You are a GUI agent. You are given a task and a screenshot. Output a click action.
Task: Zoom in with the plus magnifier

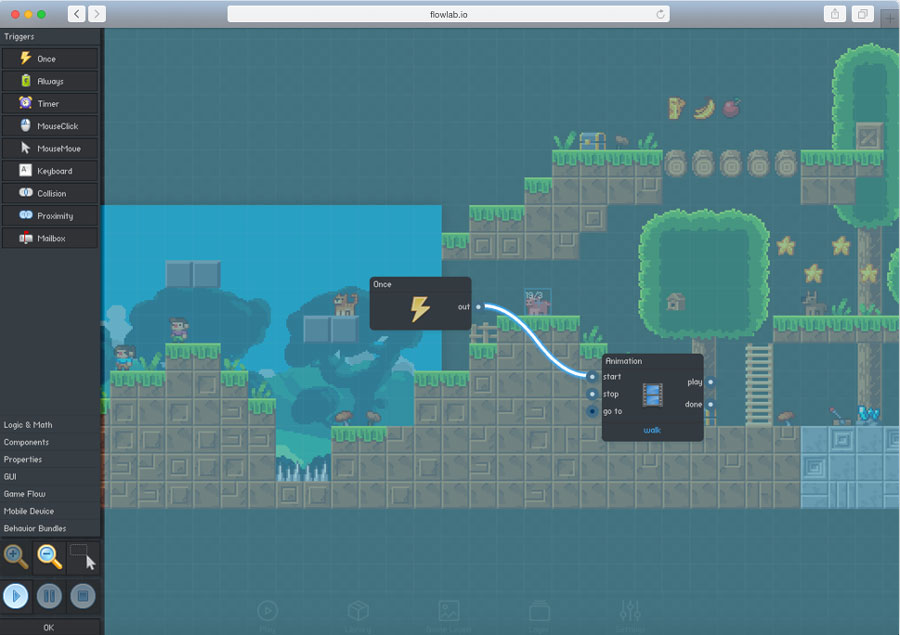(16, 556)
